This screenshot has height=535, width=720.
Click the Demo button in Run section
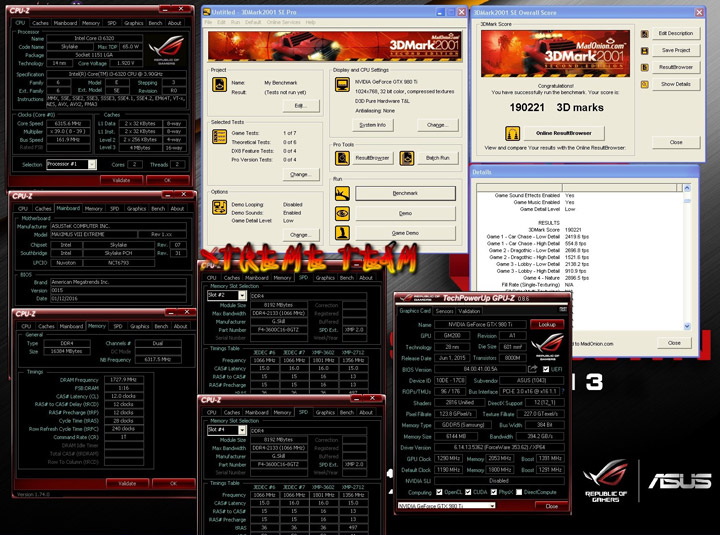click(x=405, y=214)
